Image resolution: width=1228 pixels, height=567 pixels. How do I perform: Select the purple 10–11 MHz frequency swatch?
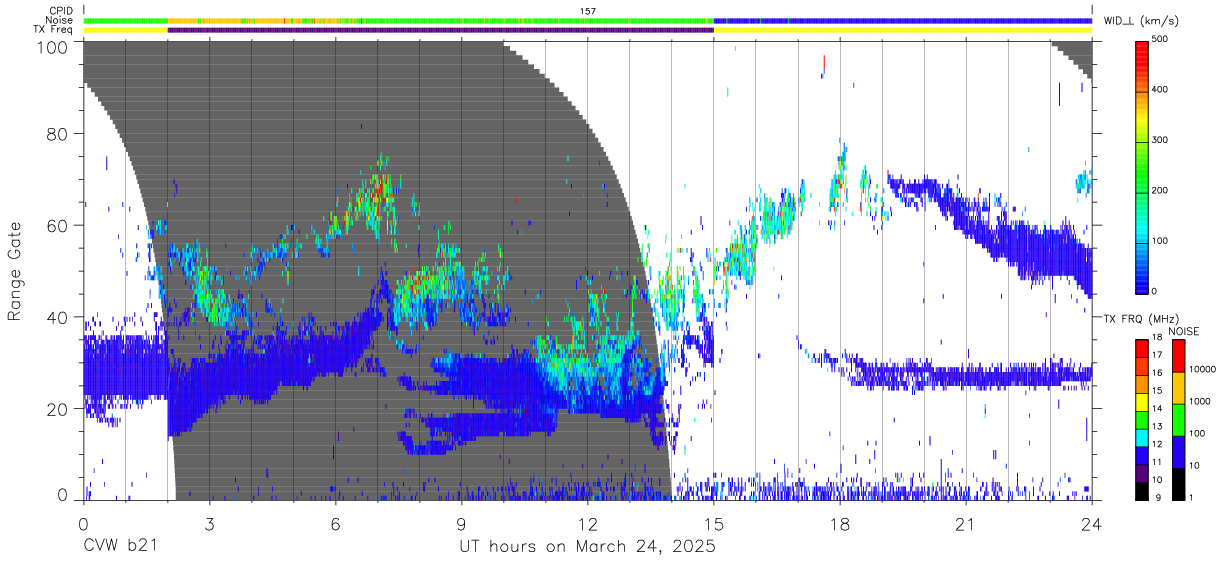pyautogui.click(x=1142, y=471)
